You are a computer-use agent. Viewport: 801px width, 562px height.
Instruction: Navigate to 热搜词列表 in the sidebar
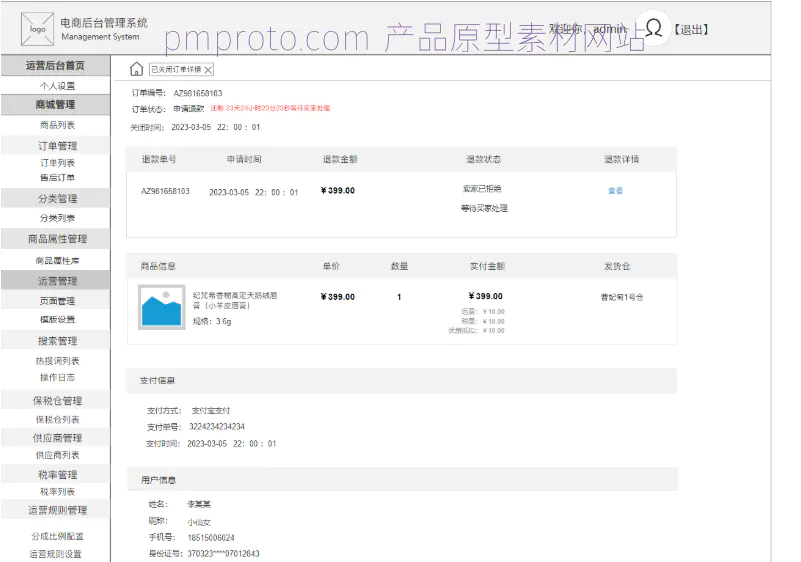click(x=57, y=361)
